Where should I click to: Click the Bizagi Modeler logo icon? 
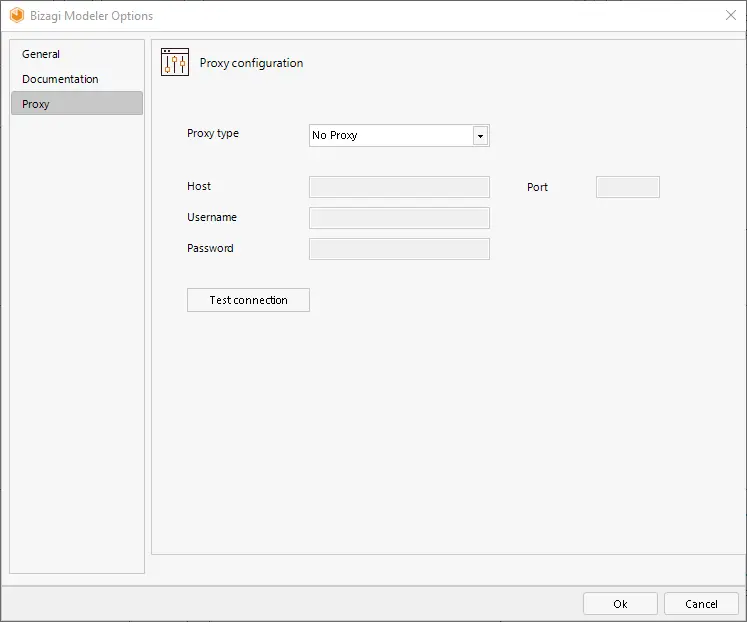coord(17,15)
